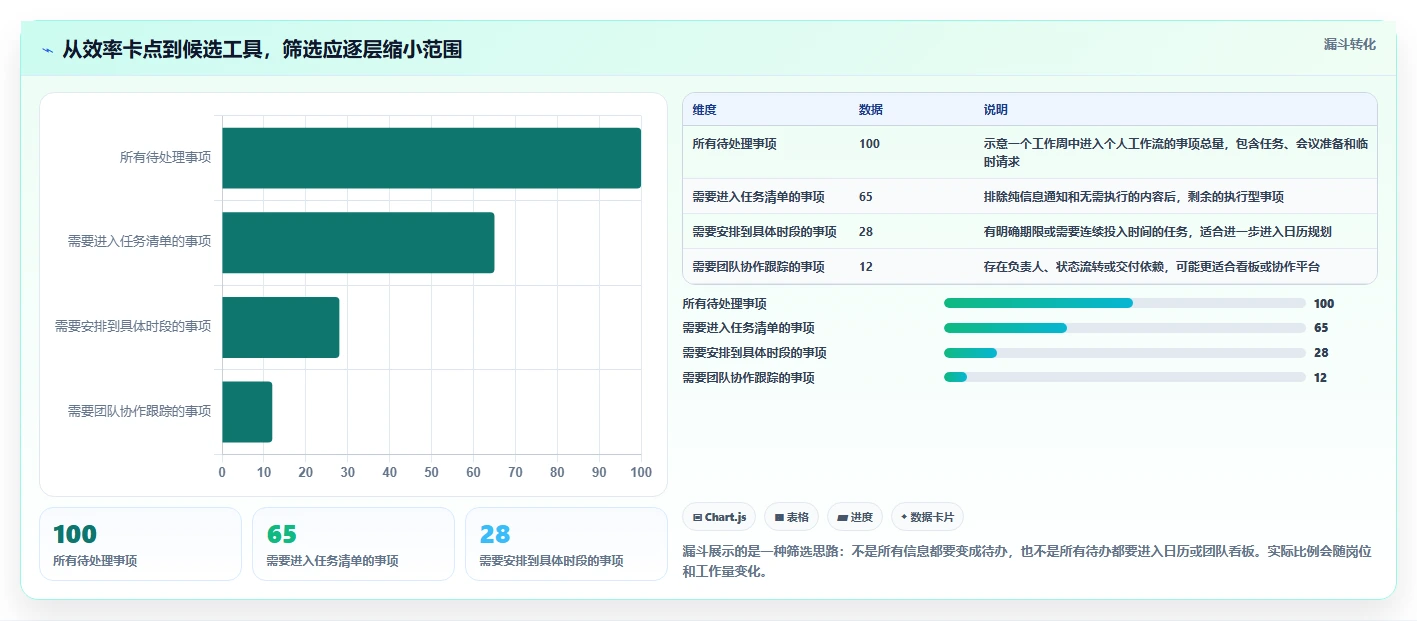Click the 需要进入任务清单的事项 progress bar

(1124, 328)
